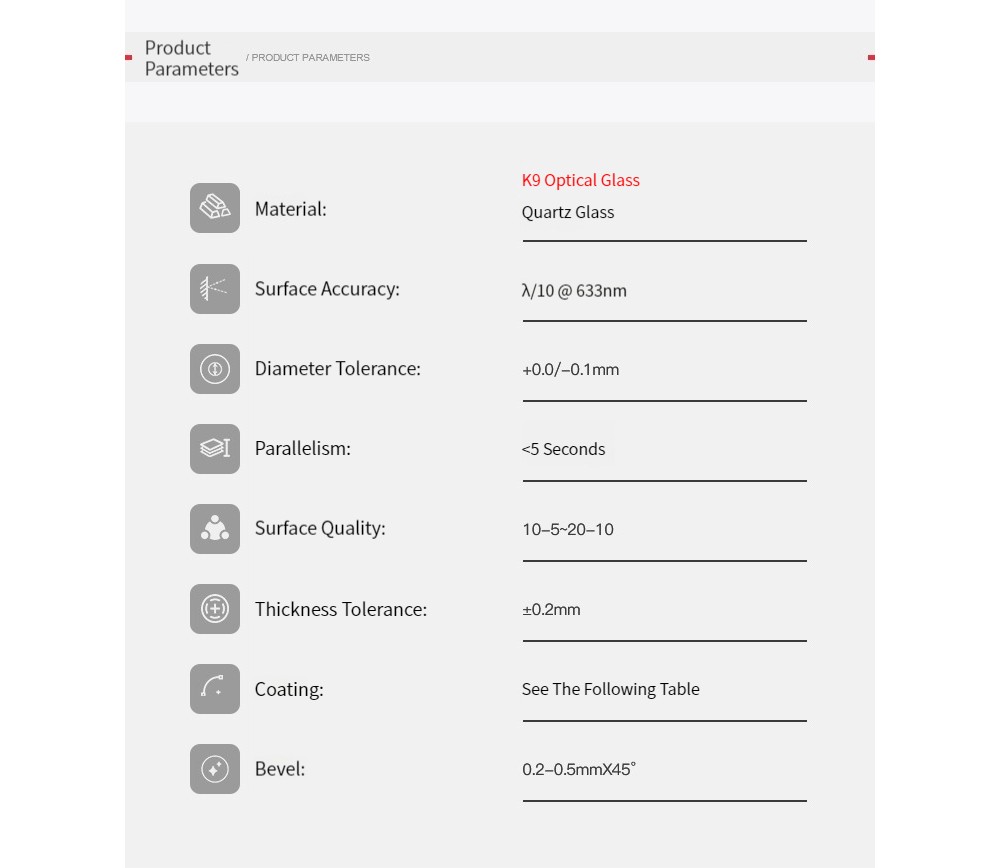This screenshot has height=868, width=1000.
Task: Click the Bevel sparkle icon
Action: click(215, 769)
